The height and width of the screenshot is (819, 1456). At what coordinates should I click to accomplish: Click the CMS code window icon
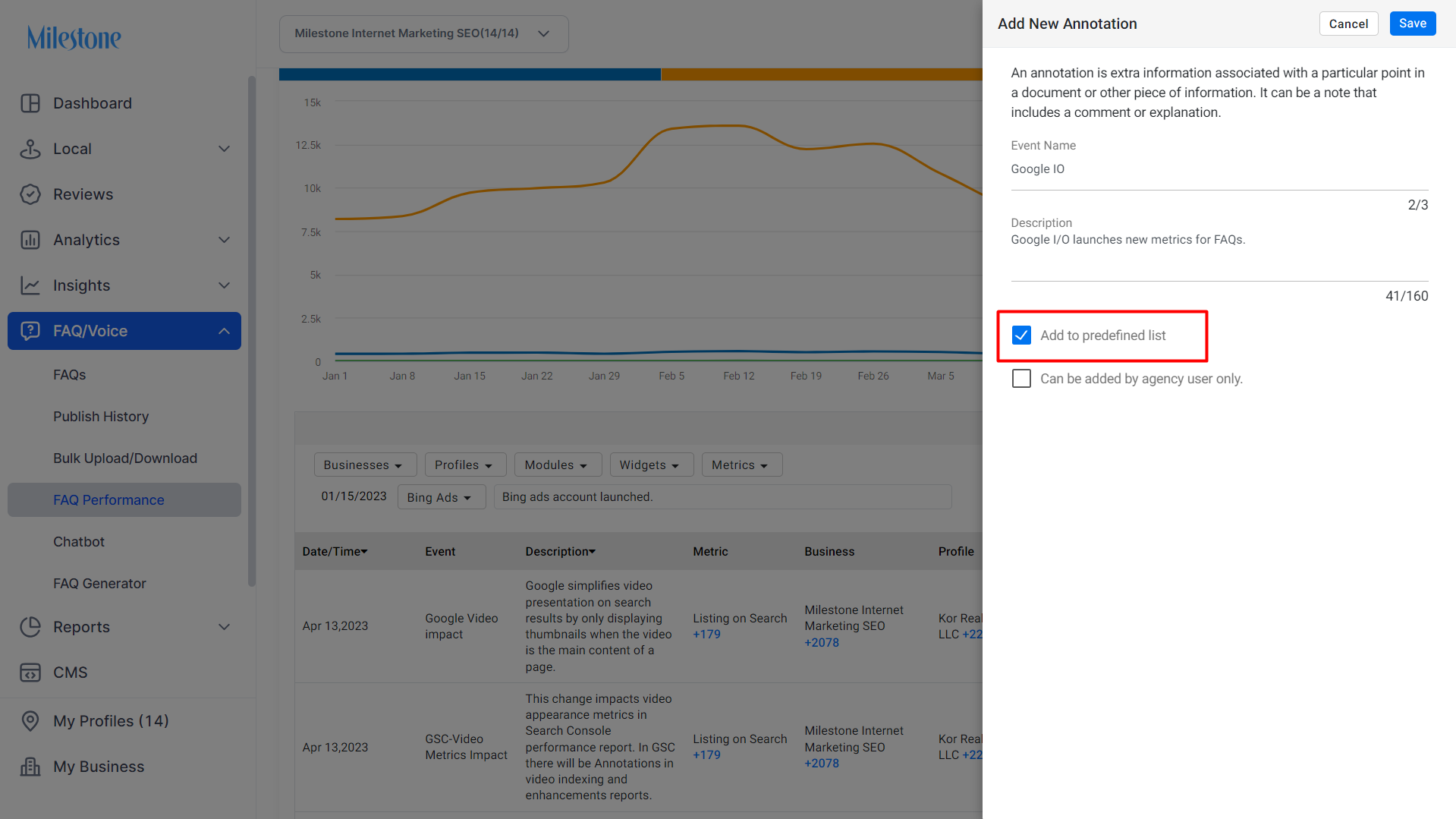click(30, 673)
